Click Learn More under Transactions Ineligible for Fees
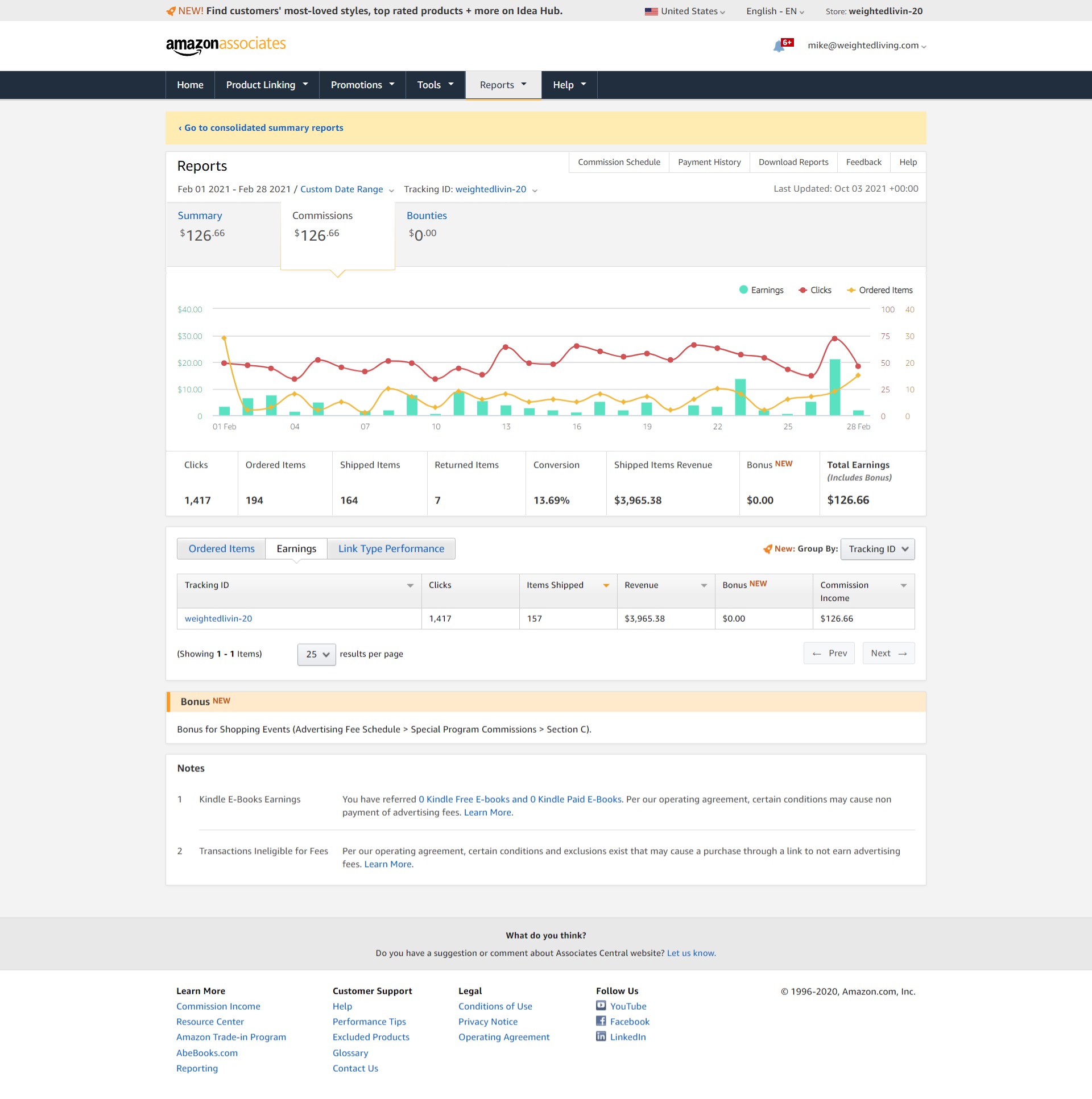Image resolution: width=1092 pixels, height=1099 pixels. [x=388, y=864]
